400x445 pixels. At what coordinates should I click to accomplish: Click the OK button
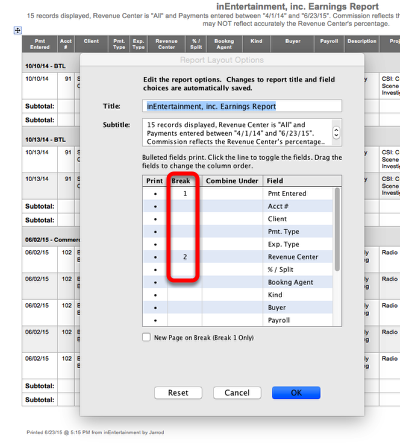[x=296, y=393]
